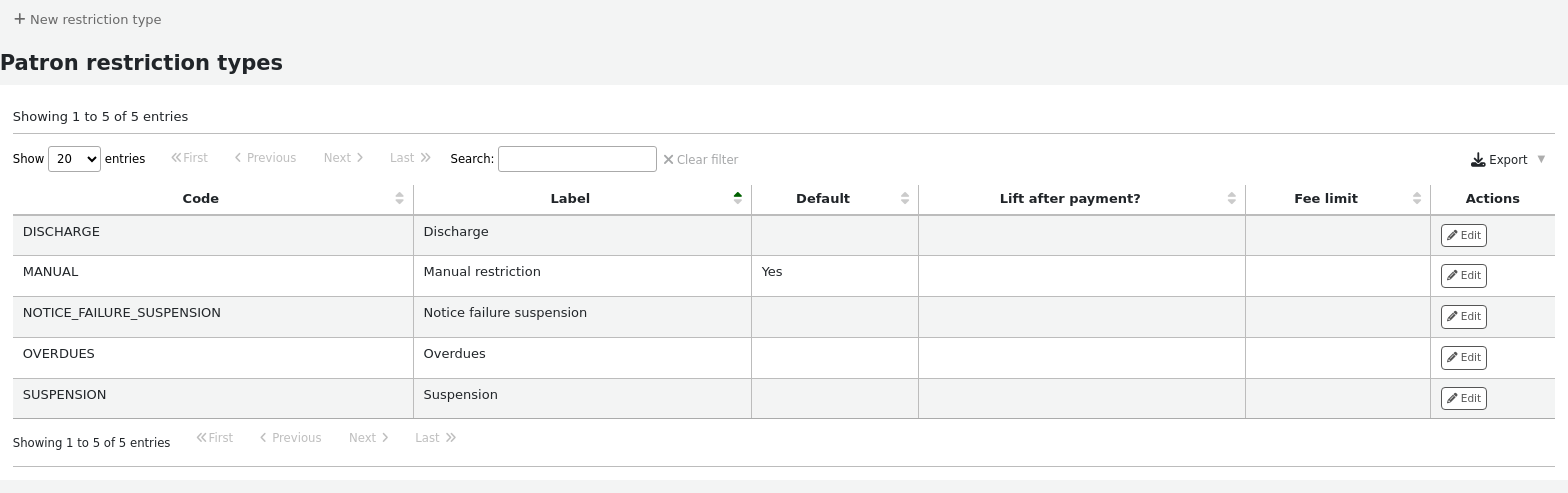Click First in the bottom pagination
Image resolution: width=1568 pixels, height=493 pixels.
pos(215,438)
